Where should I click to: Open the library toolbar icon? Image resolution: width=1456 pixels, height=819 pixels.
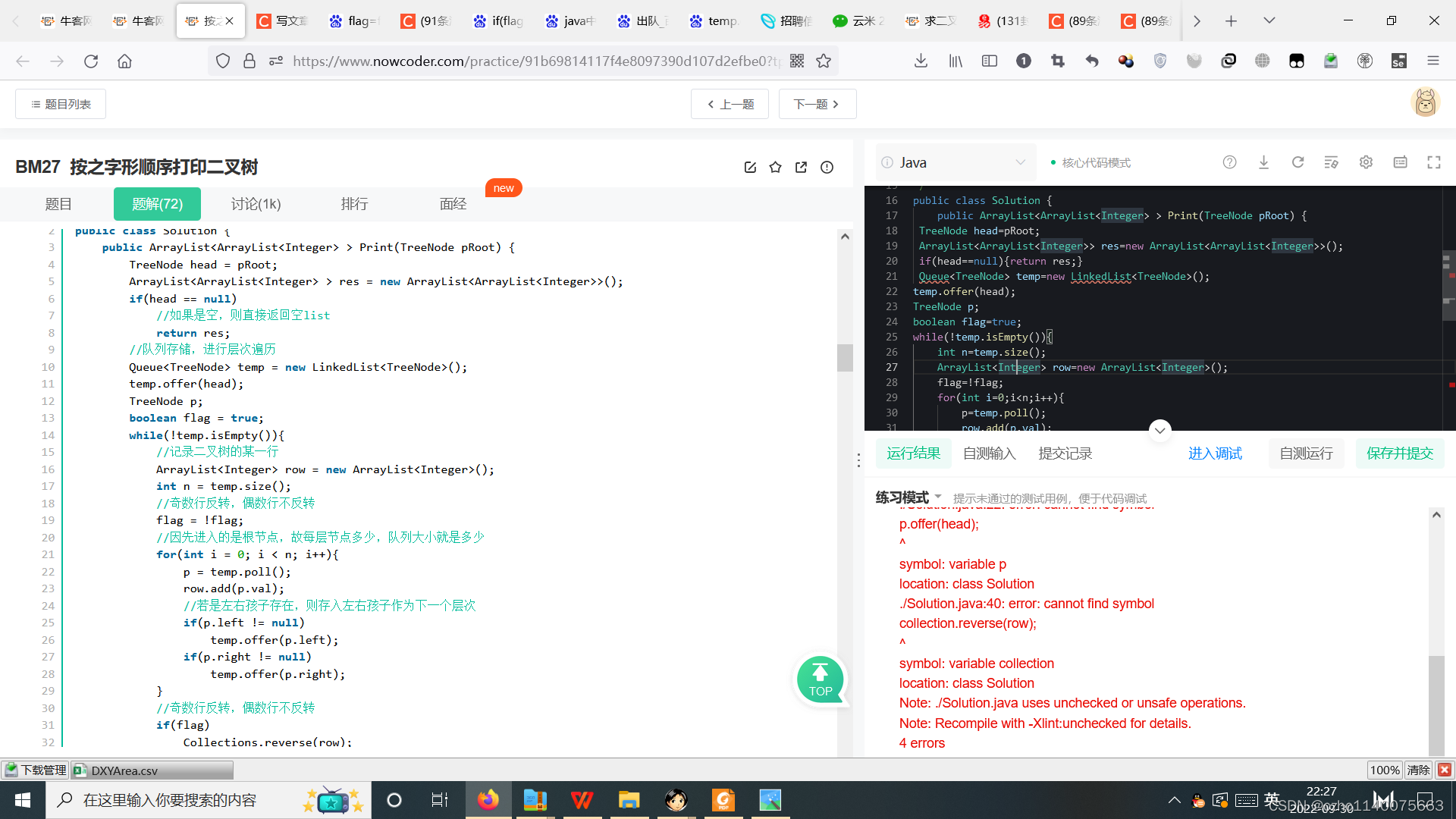(x=955, y=61)
